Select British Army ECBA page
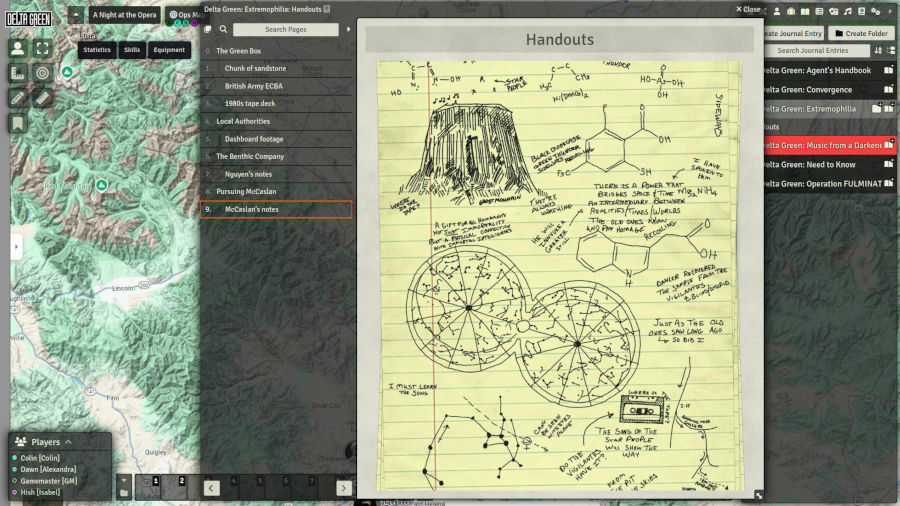 click(276, 86)
